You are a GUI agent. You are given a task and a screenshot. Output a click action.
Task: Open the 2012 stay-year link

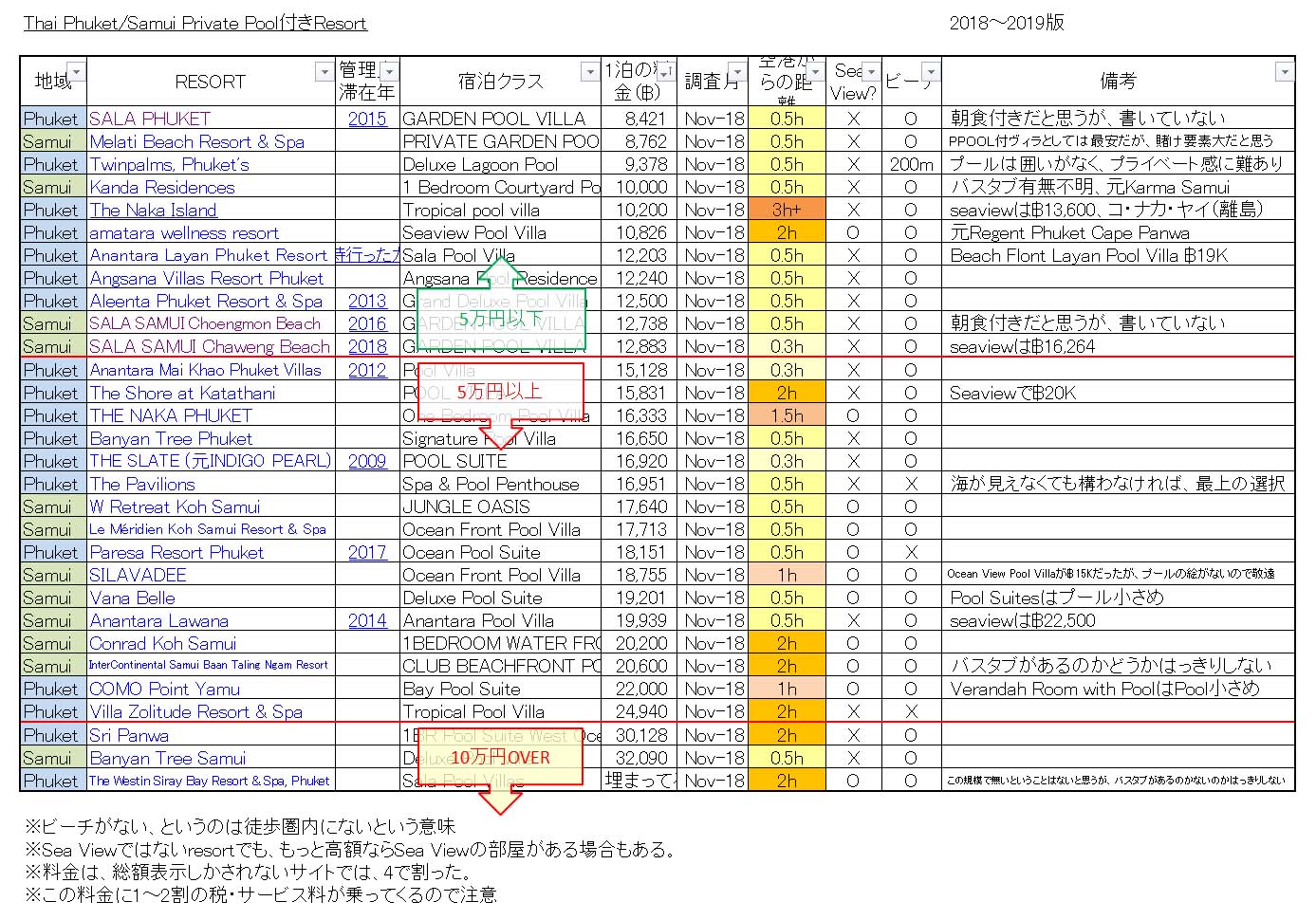[x=367, y=370]
